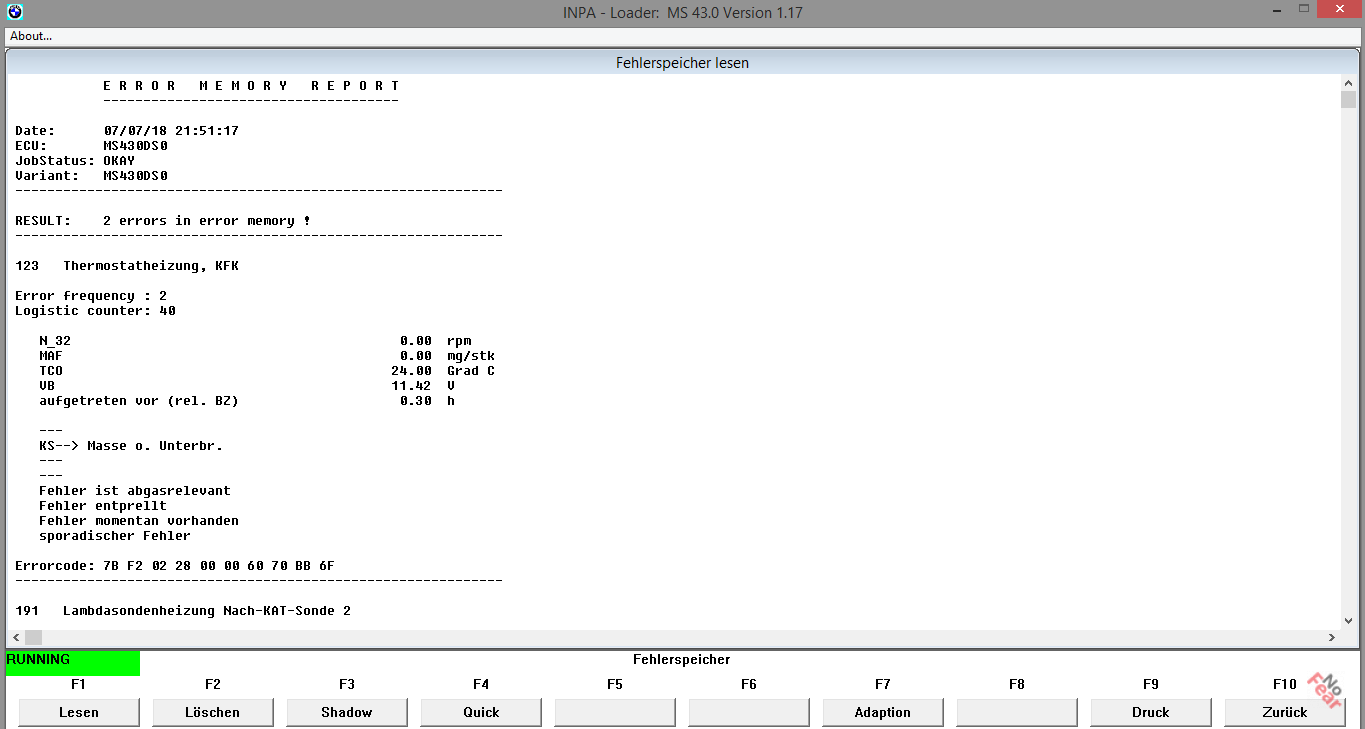Minimize the INPA window
Viewport: 1365px width, 729px height.
[x=1278, y=9]
